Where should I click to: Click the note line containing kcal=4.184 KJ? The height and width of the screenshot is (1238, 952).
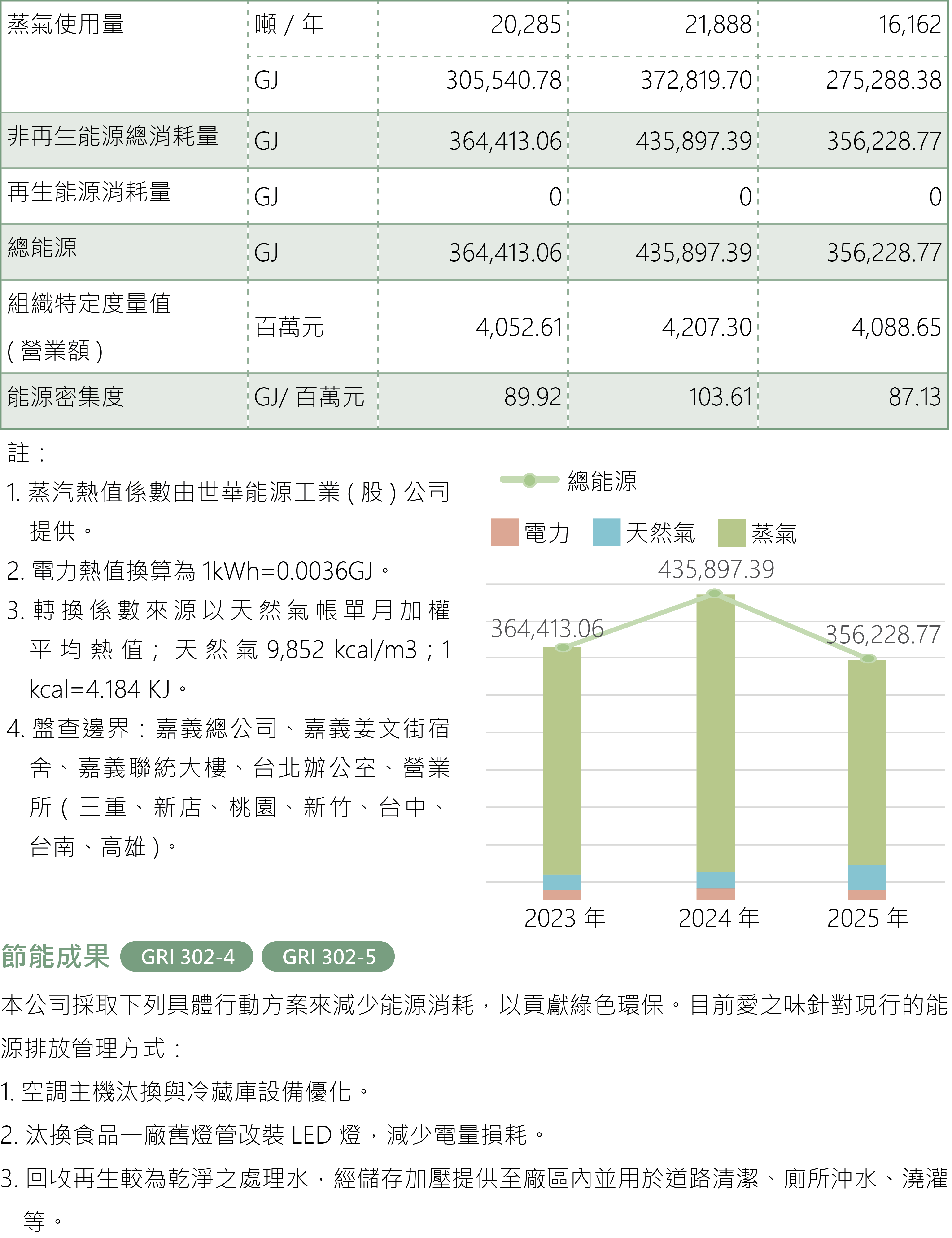click(108, 689)
